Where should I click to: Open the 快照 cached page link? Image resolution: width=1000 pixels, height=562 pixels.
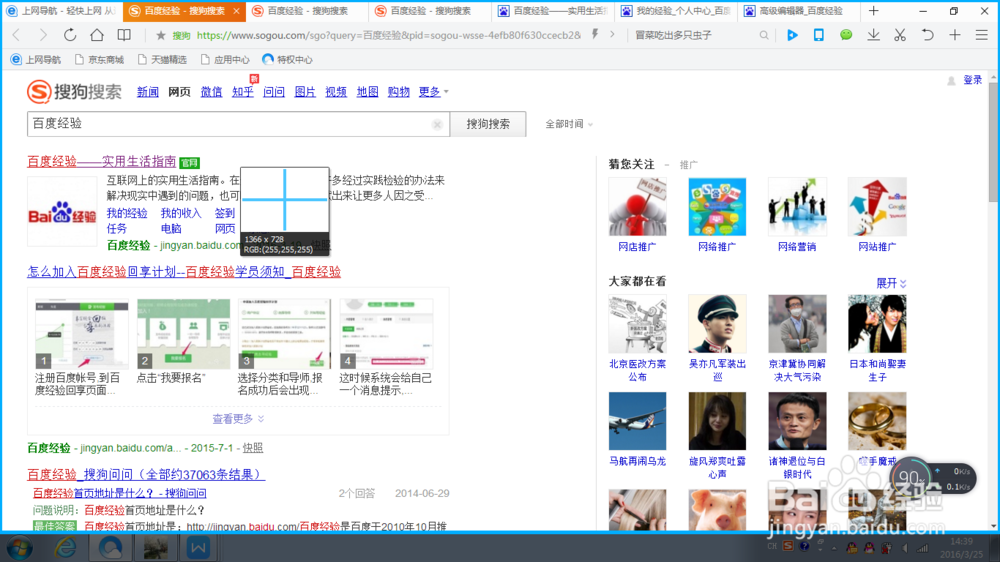click(253, 448)
